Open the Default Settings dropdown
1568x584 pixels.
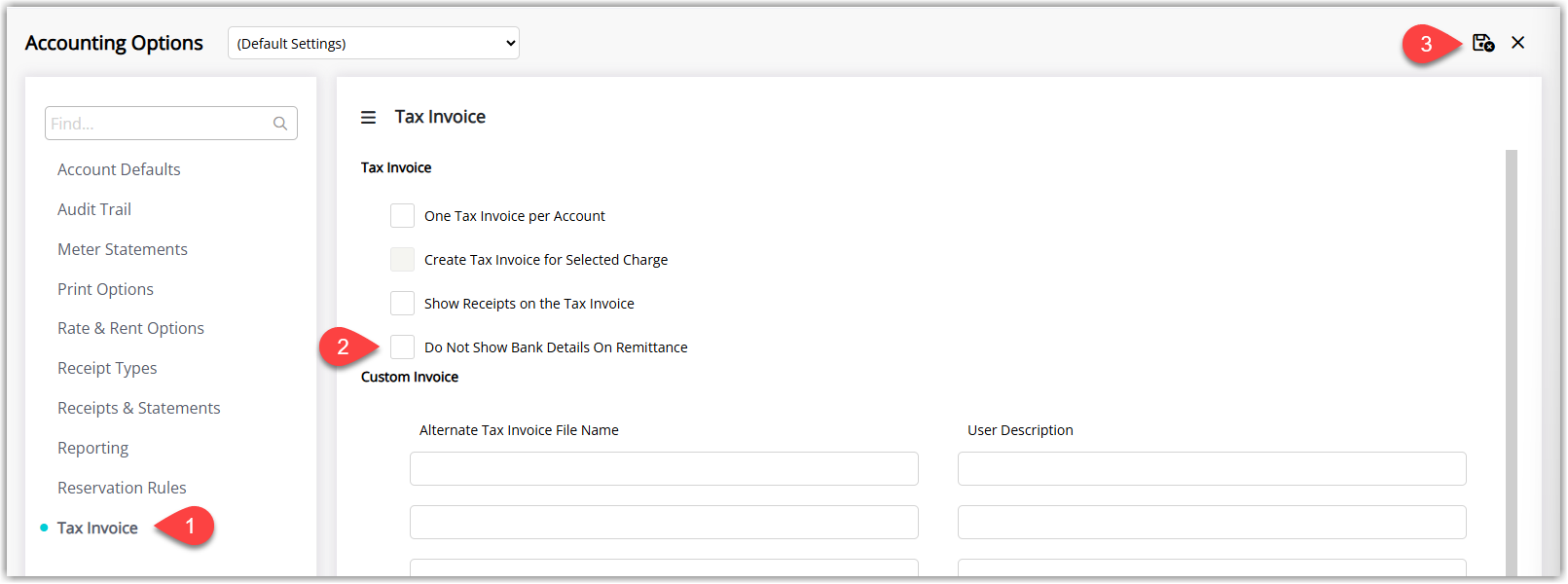pos(374,43)
